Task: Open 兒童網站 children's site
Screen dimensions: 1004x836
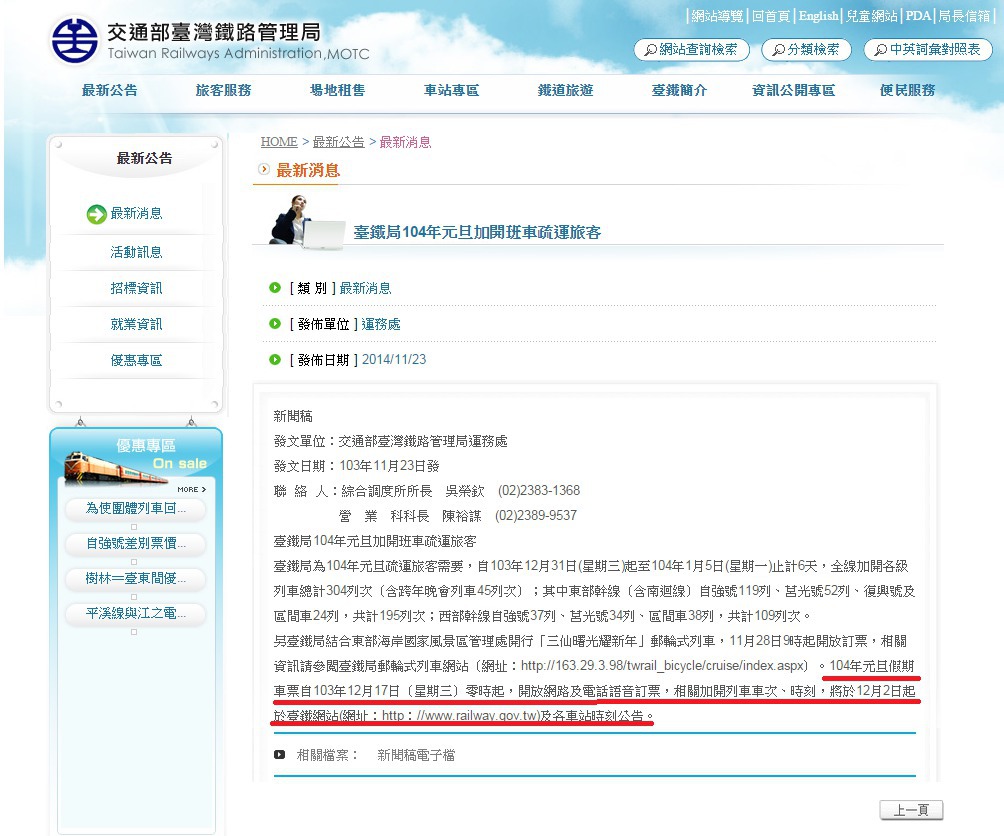Action: pyautogui.click(x=871, y=16)
